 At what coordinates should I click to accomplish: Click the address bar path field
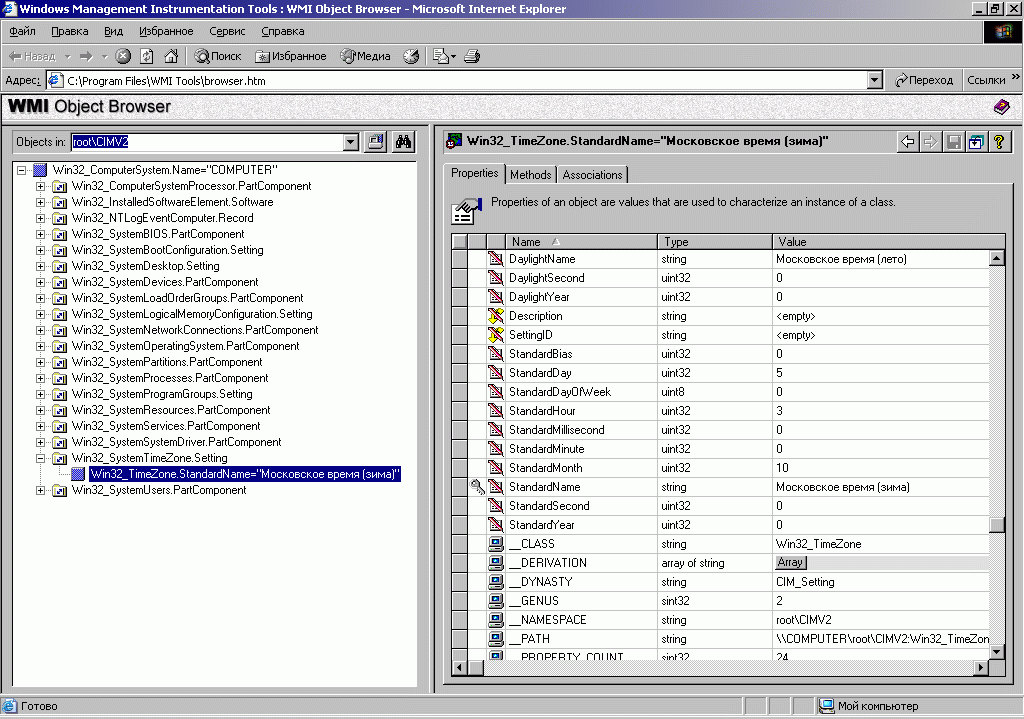457,80
